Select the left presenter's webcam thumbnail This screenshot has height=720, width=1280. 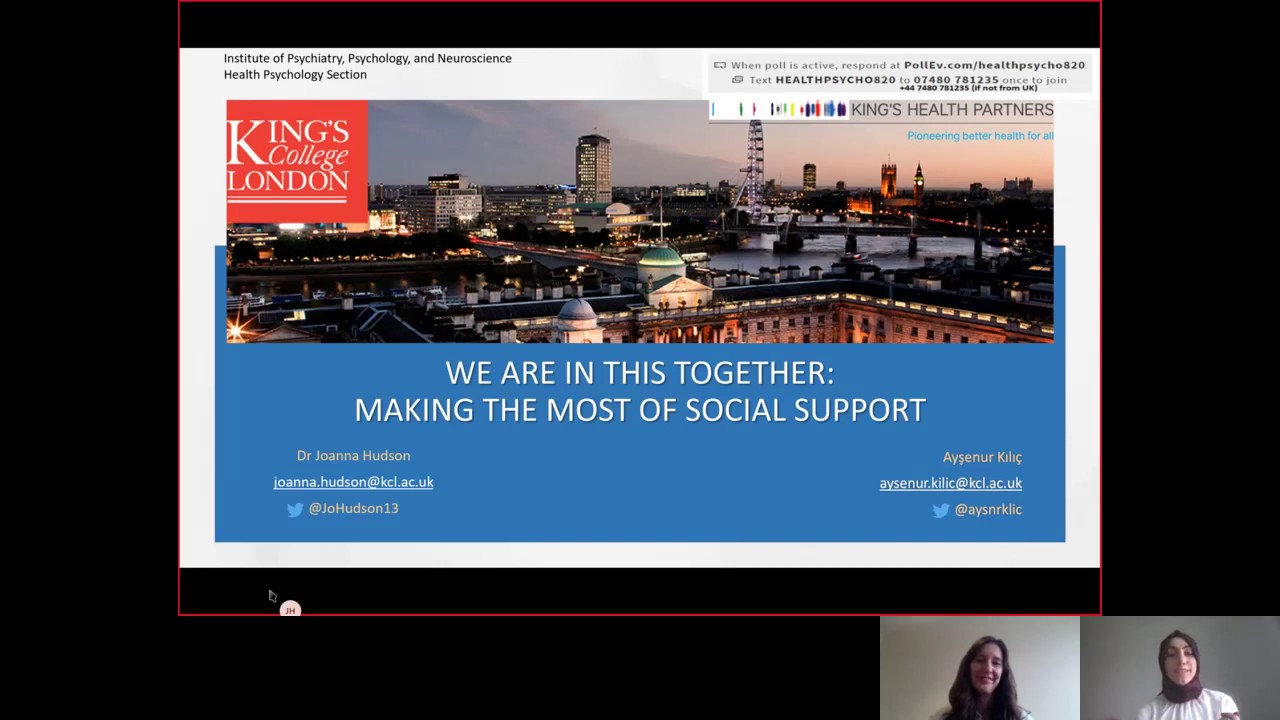tap(980, 668)
